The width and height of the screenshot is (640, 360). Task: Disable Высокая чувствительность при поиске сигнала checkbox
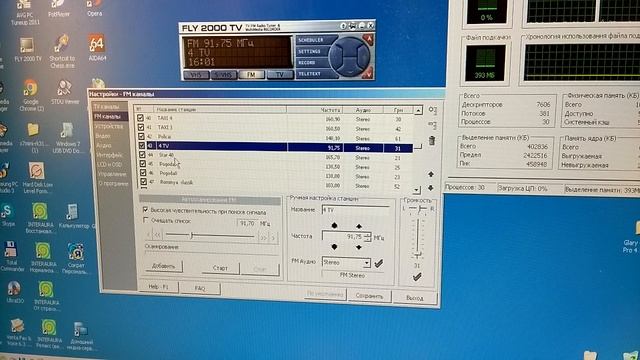(x=145, y=210)
